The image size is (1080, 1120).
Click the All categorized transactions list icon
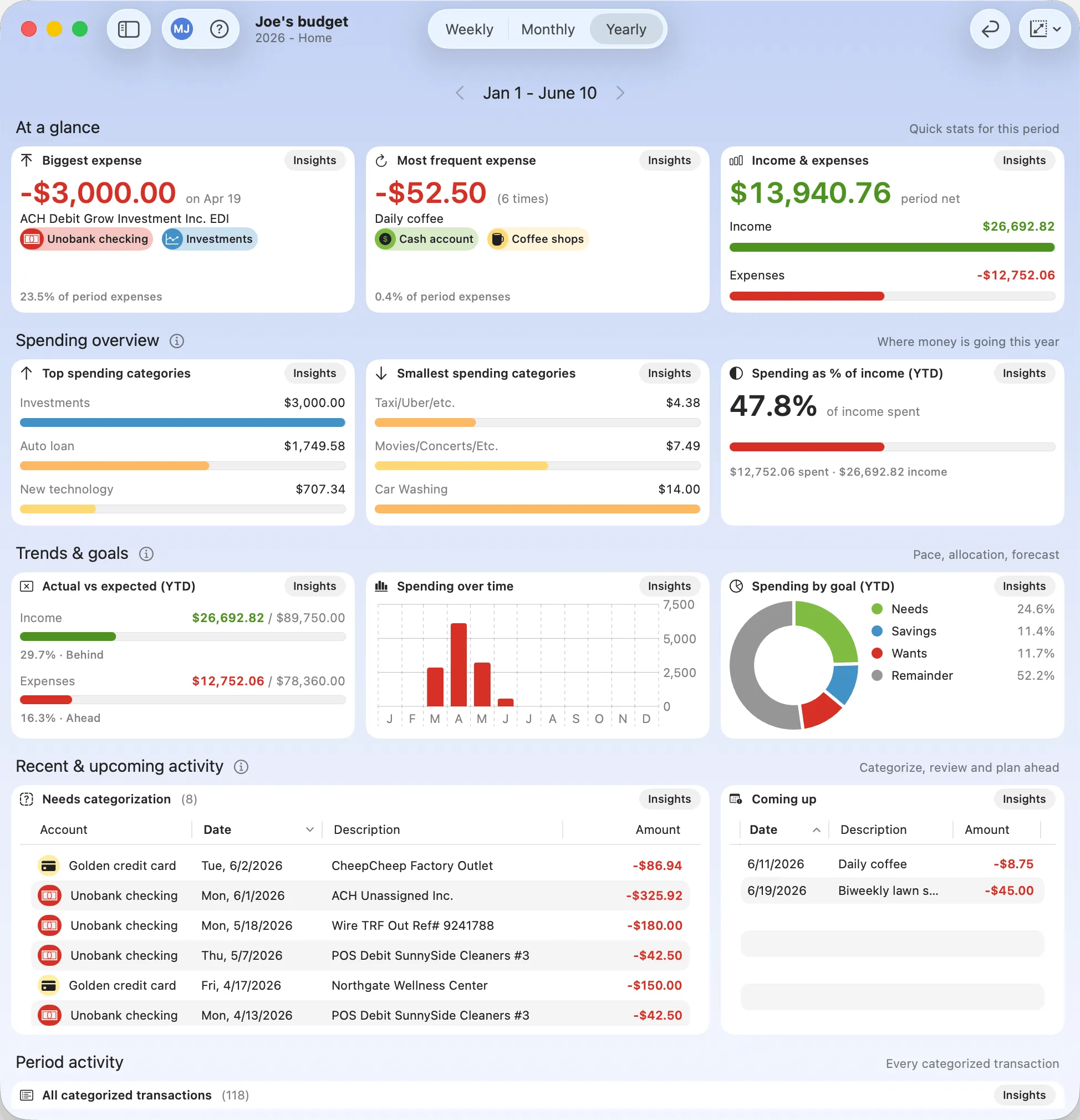27,1096
